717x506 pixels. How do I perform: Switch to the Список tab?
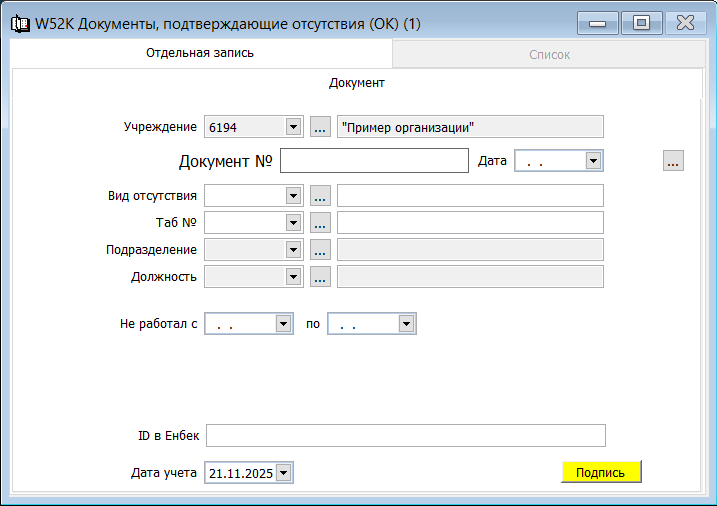click(x=549, y=55)
